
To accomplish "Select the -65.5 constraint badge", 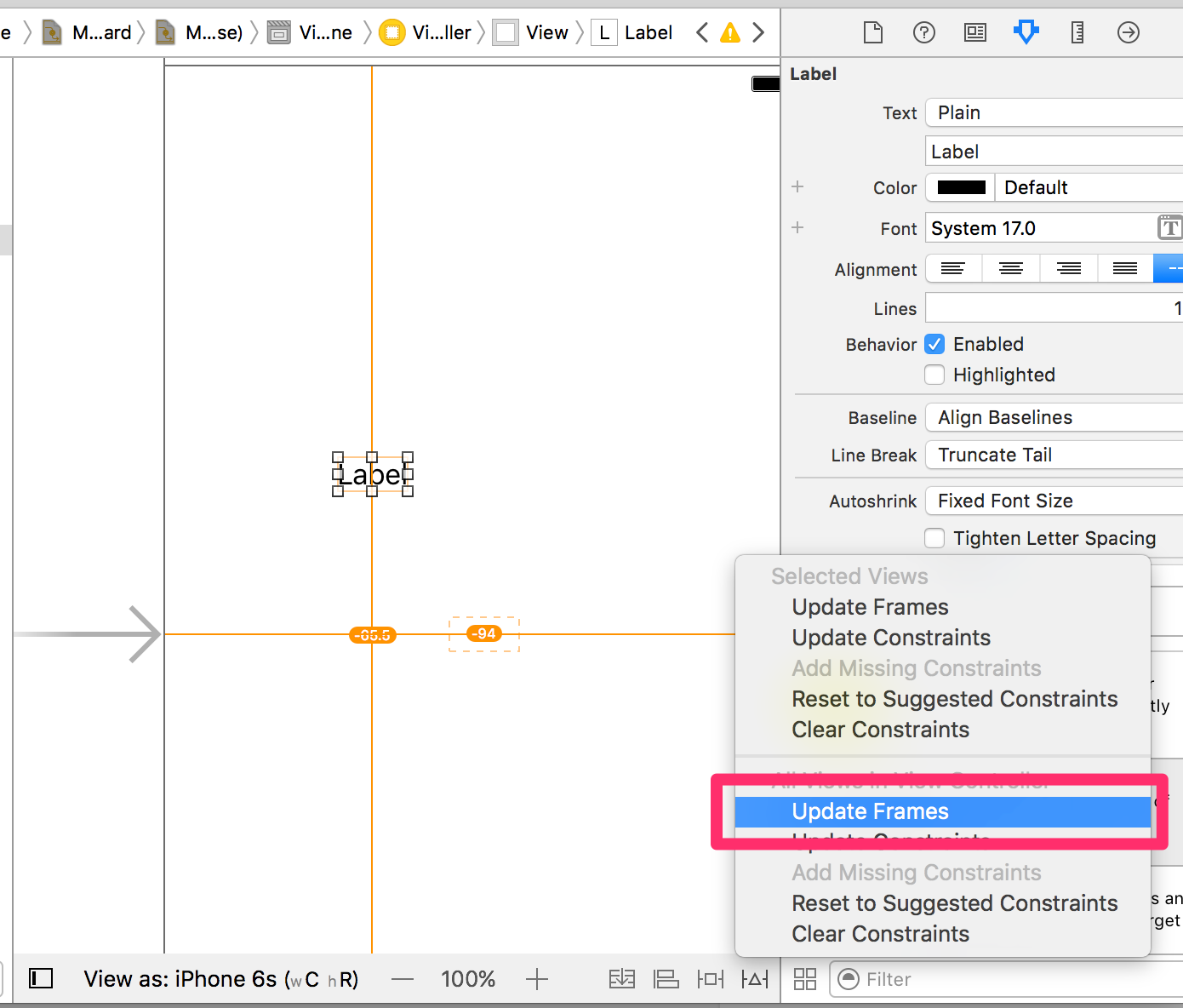I will [x=373, y=635].
